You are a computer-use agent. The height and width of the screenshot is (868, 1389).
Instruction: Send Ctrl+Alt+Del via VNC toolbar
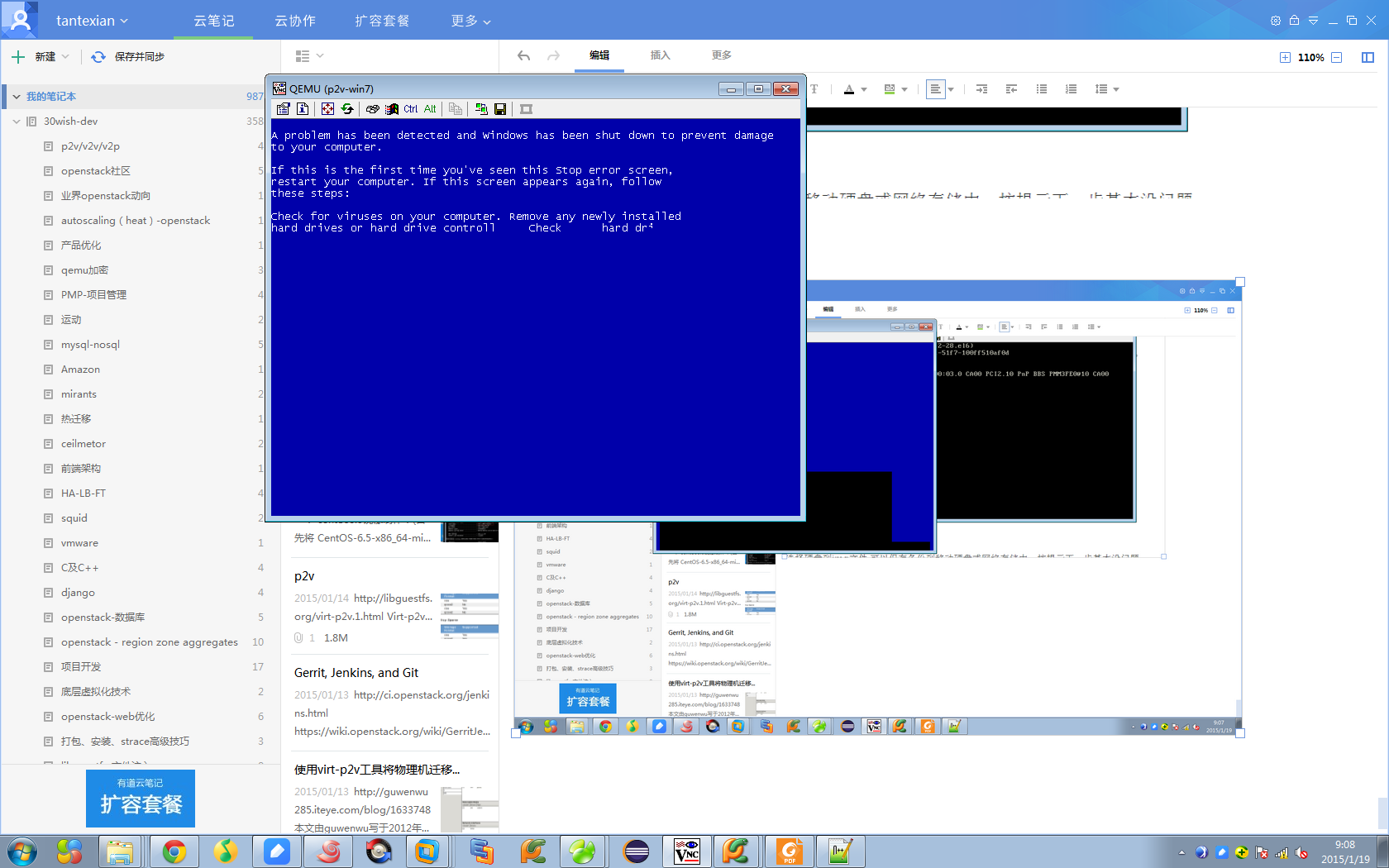pyautogui.click(x=373, y=109)
